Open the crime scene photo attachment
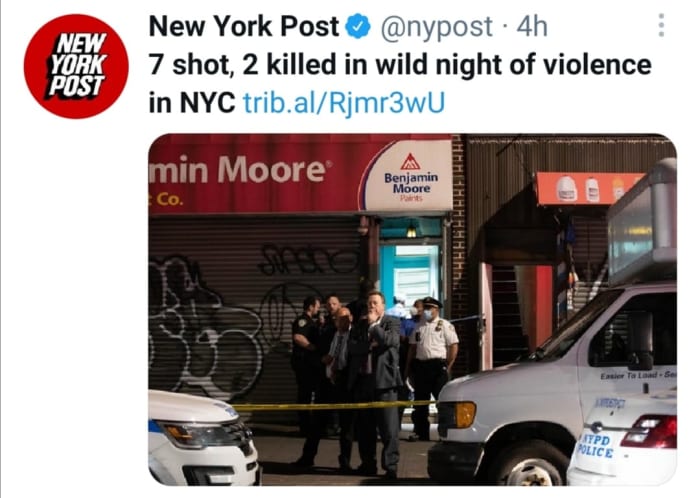The width and height of the screenshot is (700, 498). (x=412, y=309)
